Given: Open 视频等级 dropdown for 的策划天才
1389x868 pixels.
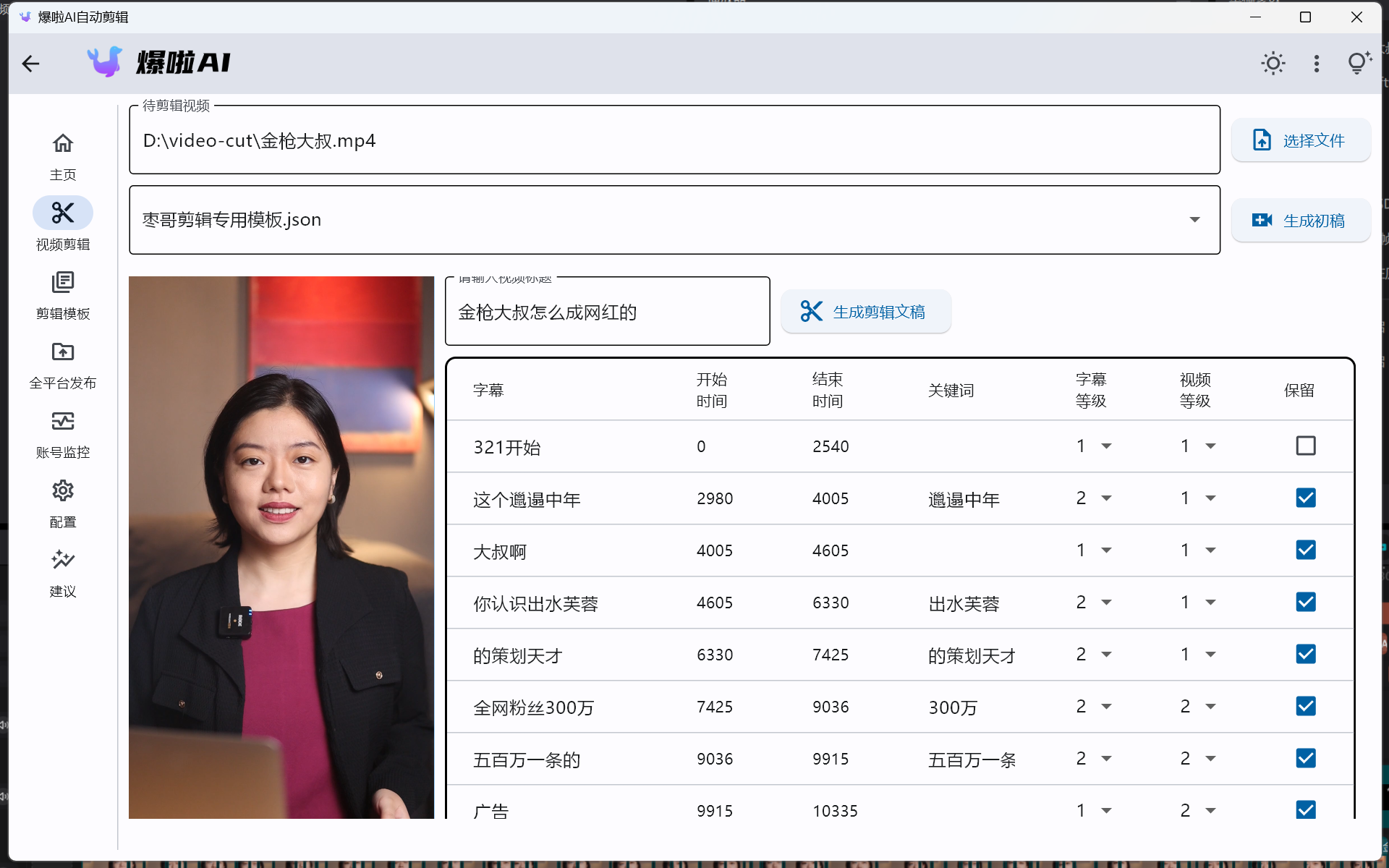Looking at the screenshot, I should click(x=1198, y=655).
